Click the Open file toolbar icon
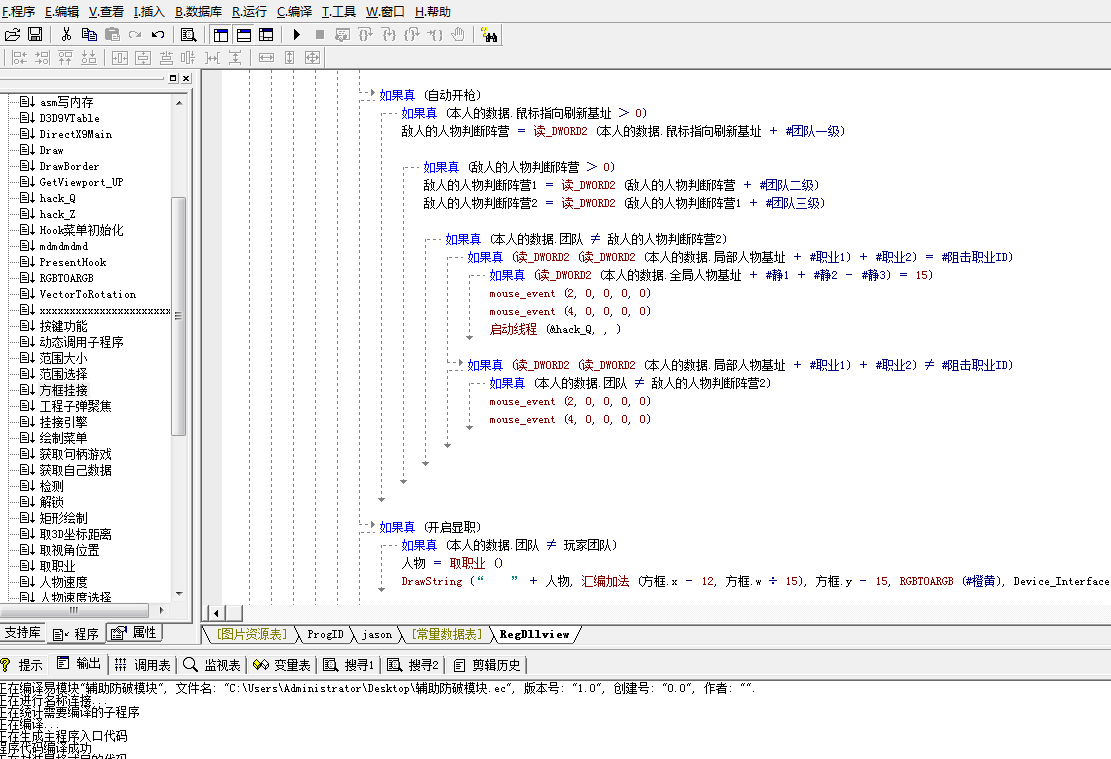The width and height of the screenshot is (1111, 759). (x=12, y=34)
